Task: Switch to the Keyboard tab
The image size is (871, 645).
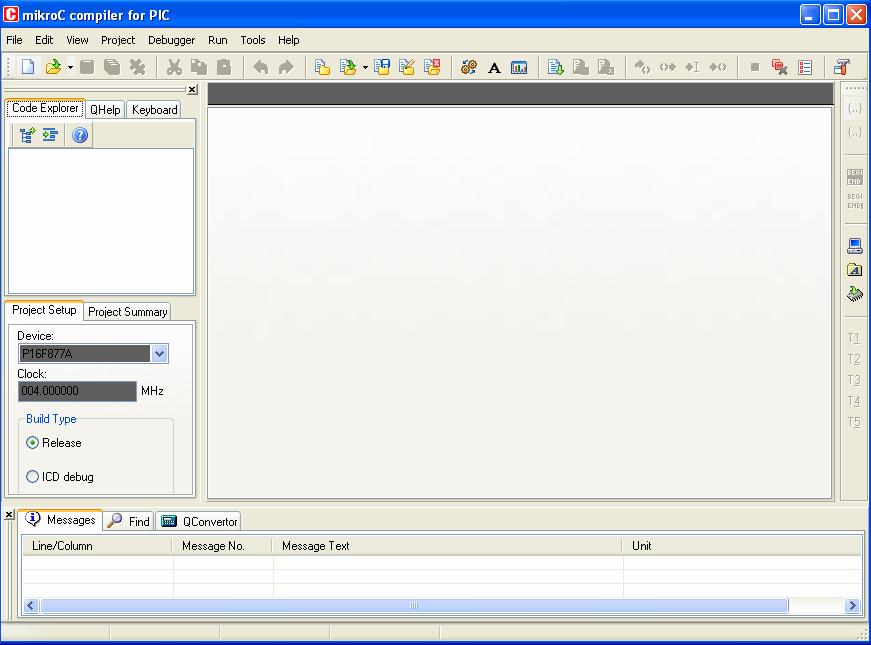Action: (154, 109)
